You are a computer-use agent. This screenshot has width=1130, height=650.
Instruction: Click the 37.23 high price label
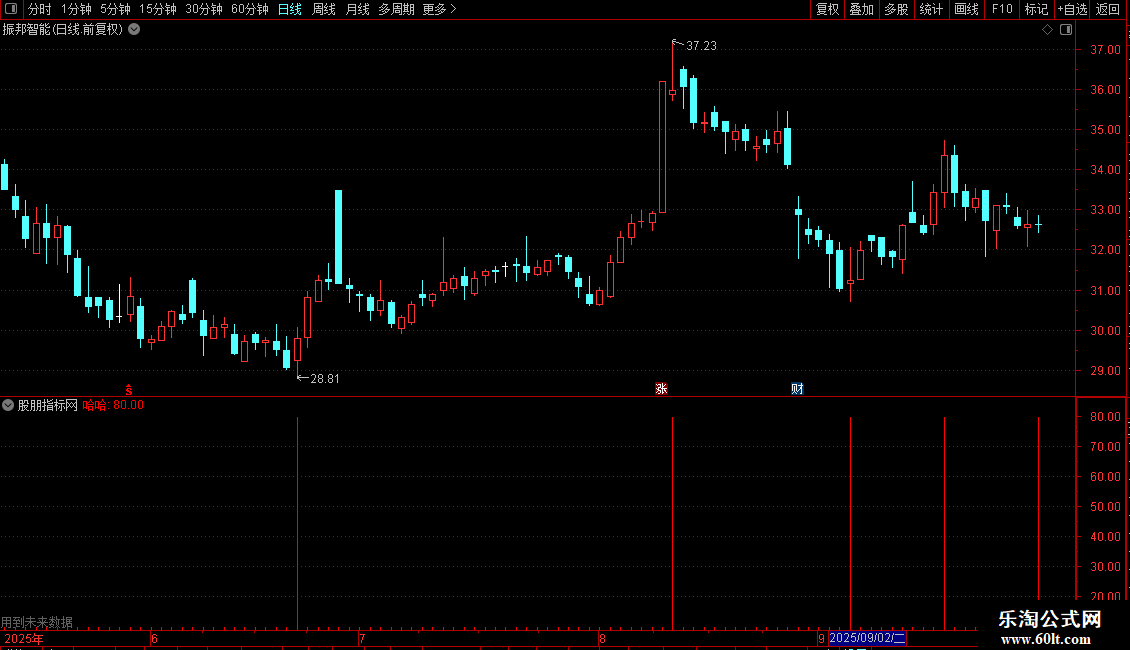pyautogui.click(x=701, y=45)
